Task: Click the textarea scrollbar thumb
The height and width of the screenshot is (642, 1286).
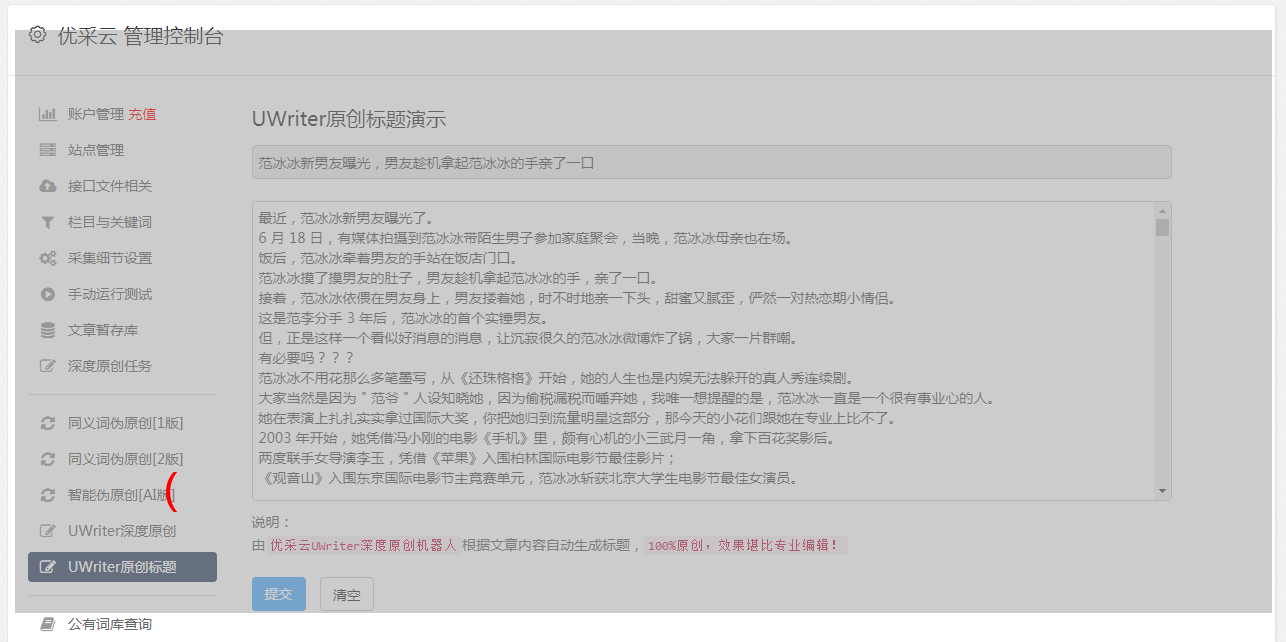Action: click(x=1162, y=227)
